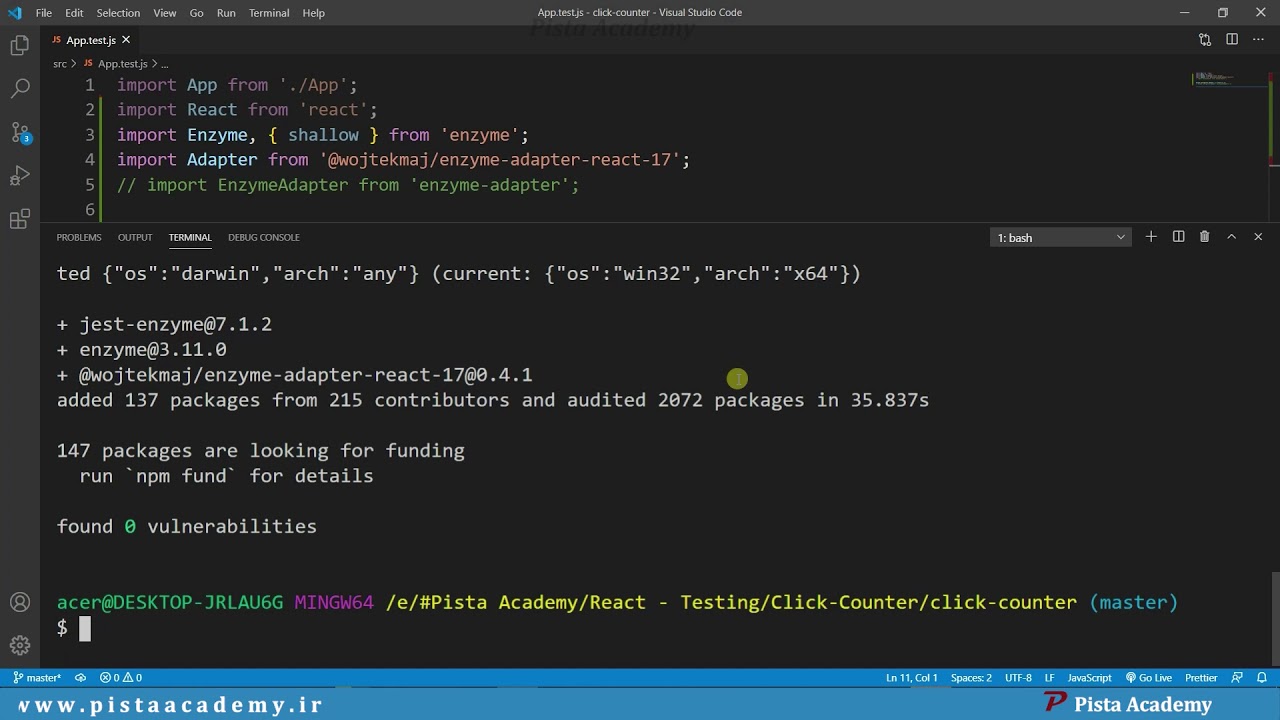Click 'src' in the breadcrumb path
Viewport: 1280px width, 720px height.
[x=60, y=64]
